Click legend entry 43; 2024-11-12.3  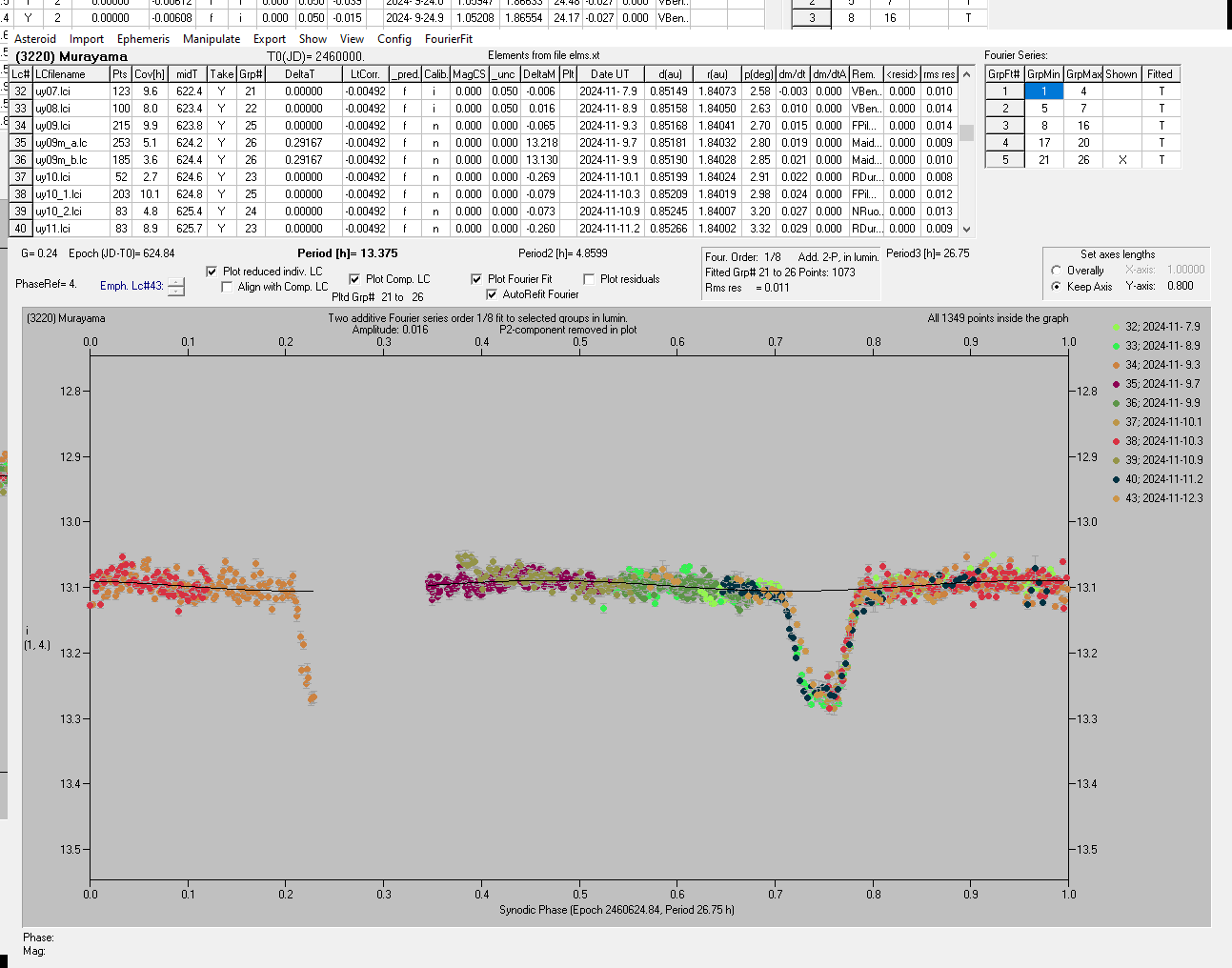1157,498
